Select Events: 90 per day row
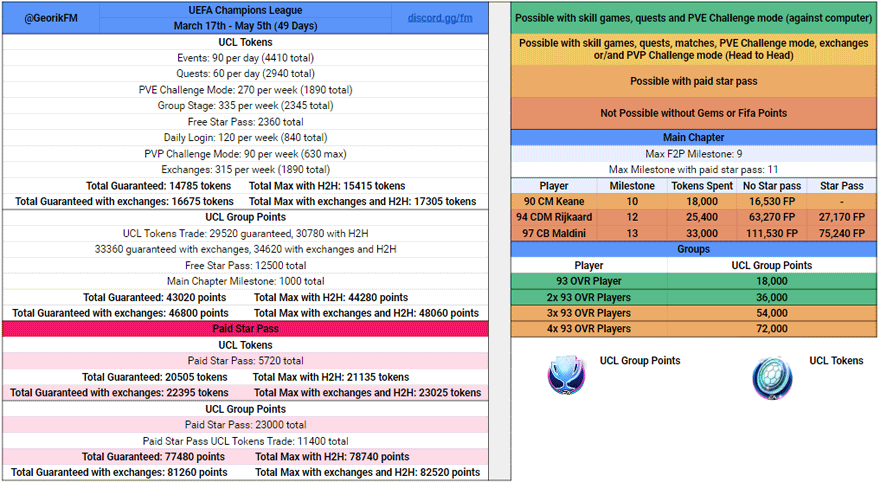880x482 pixels. click(x=245, y=58)
